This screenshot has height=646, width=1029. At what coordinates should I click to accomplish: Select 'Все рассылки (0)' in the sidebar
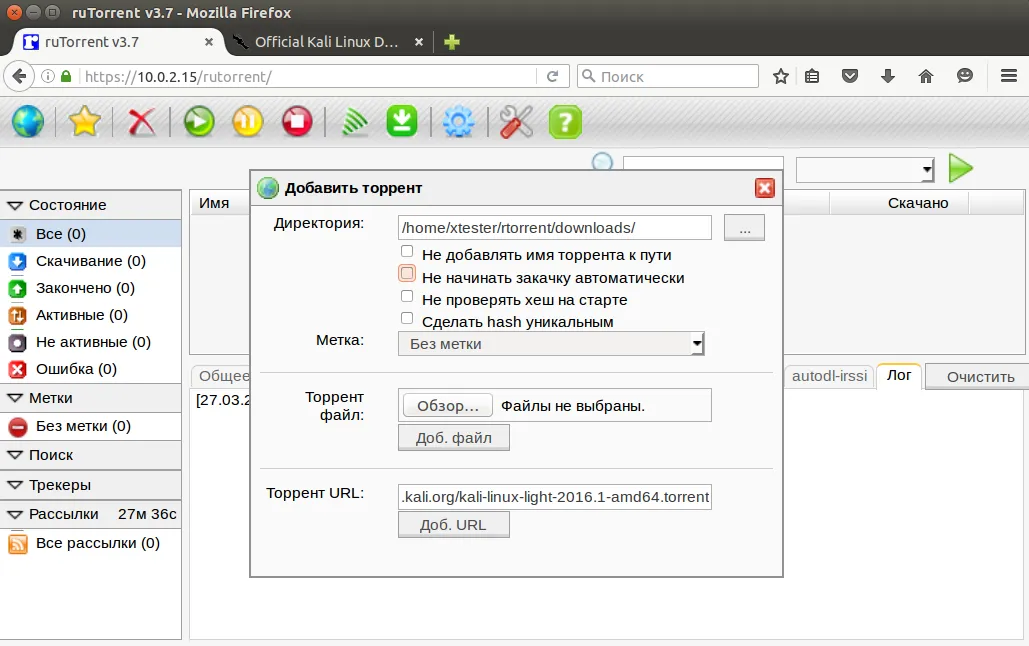coord(91,544)
